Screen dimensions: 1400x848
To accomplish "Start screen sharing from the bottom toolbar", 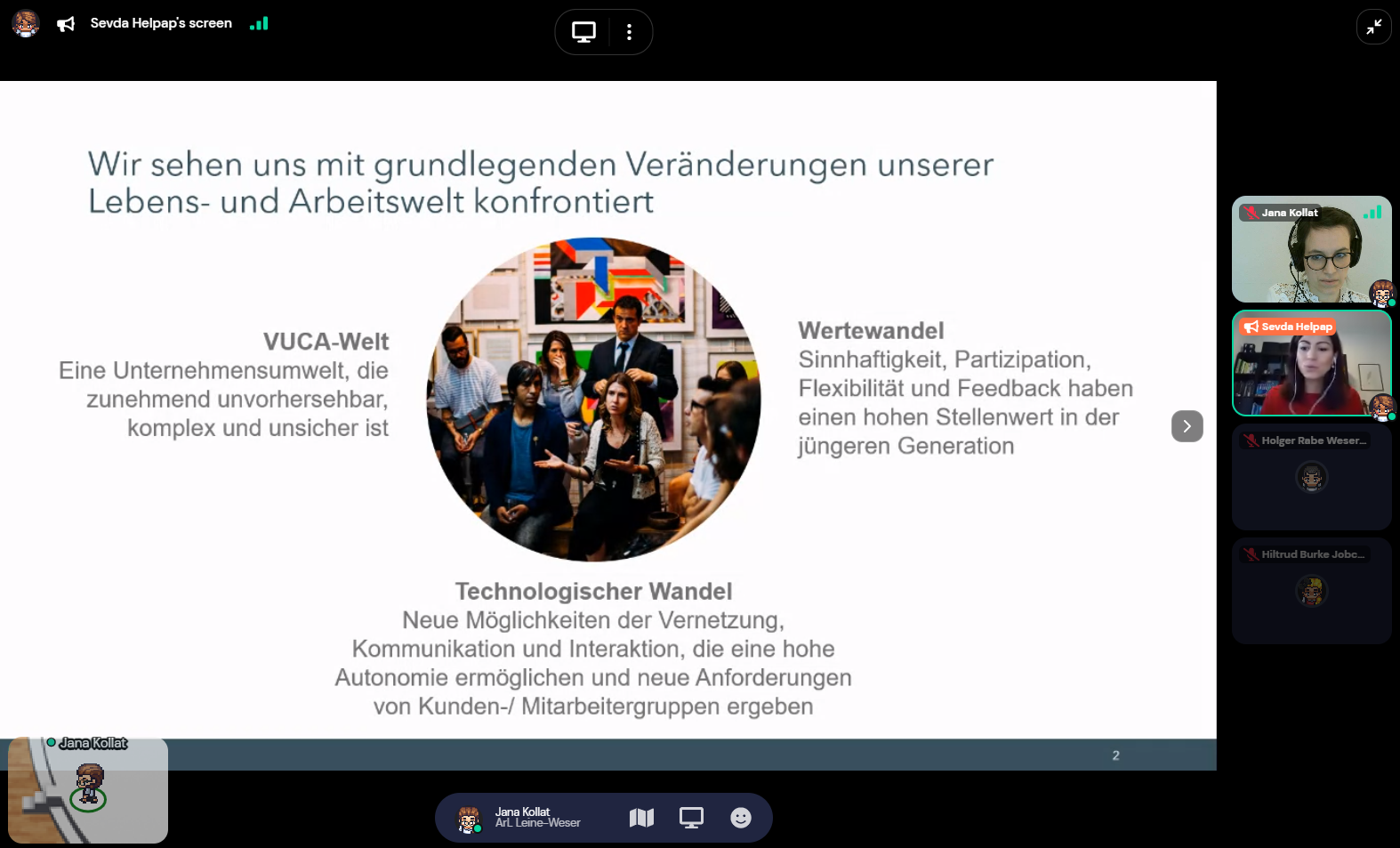I will [x=691, y=818].
